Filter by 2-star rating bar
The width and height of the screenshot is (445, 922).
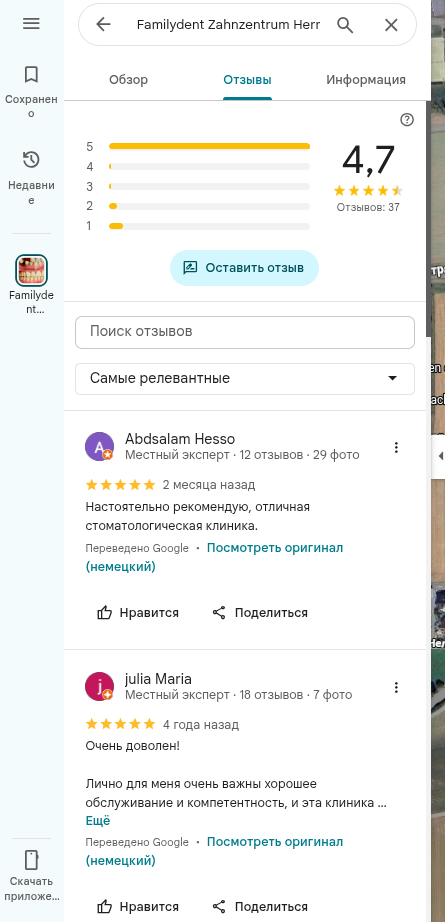[198, 206]
